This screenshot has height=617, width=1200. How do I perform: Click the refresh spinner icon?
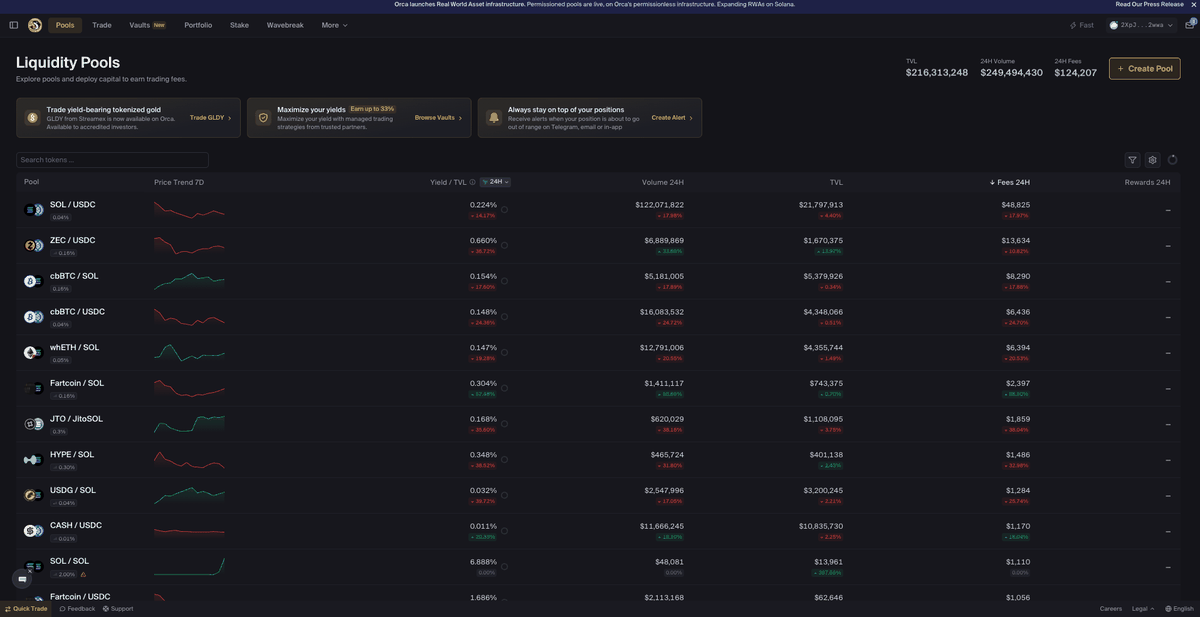1172,160
